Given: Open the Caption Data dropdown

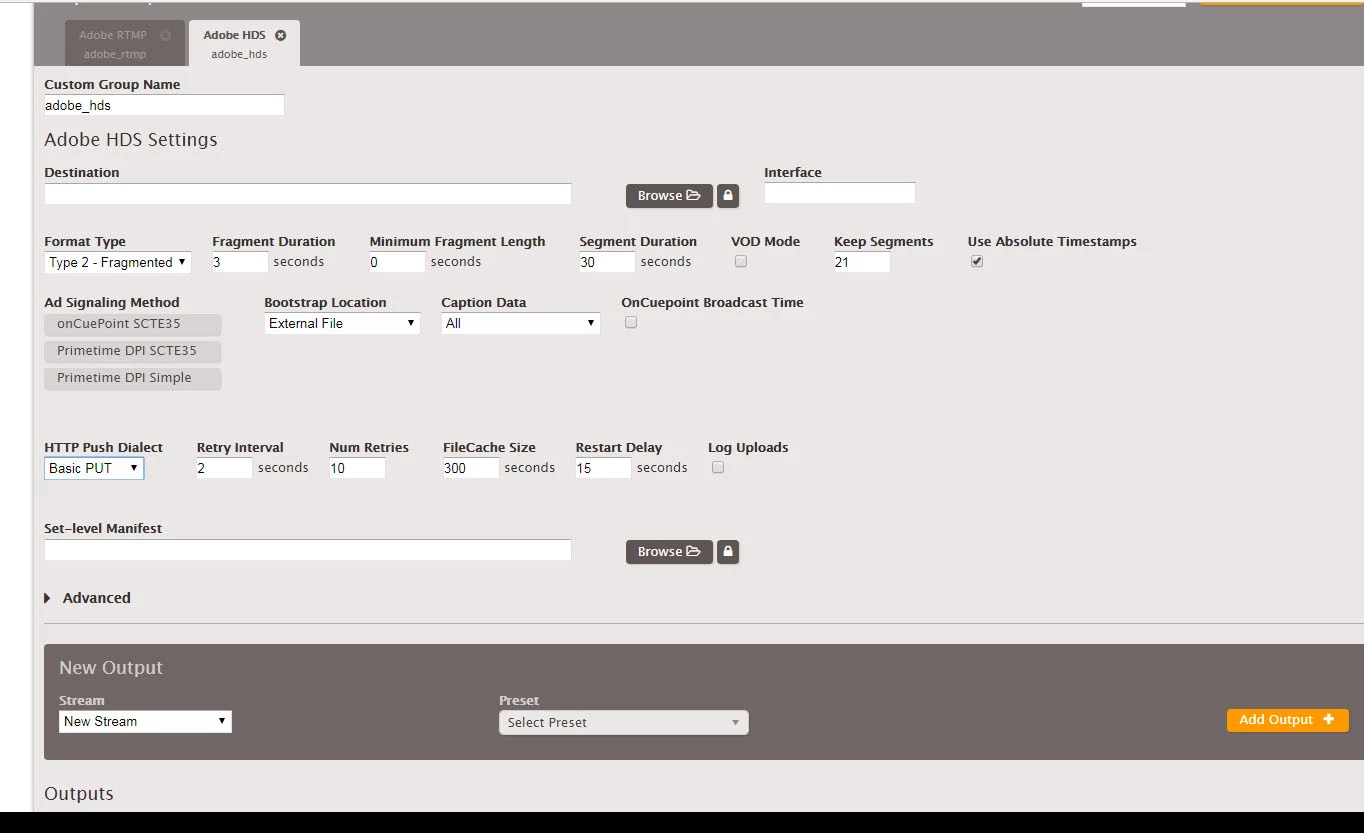Looking at the screenshot, I should 520,323.
